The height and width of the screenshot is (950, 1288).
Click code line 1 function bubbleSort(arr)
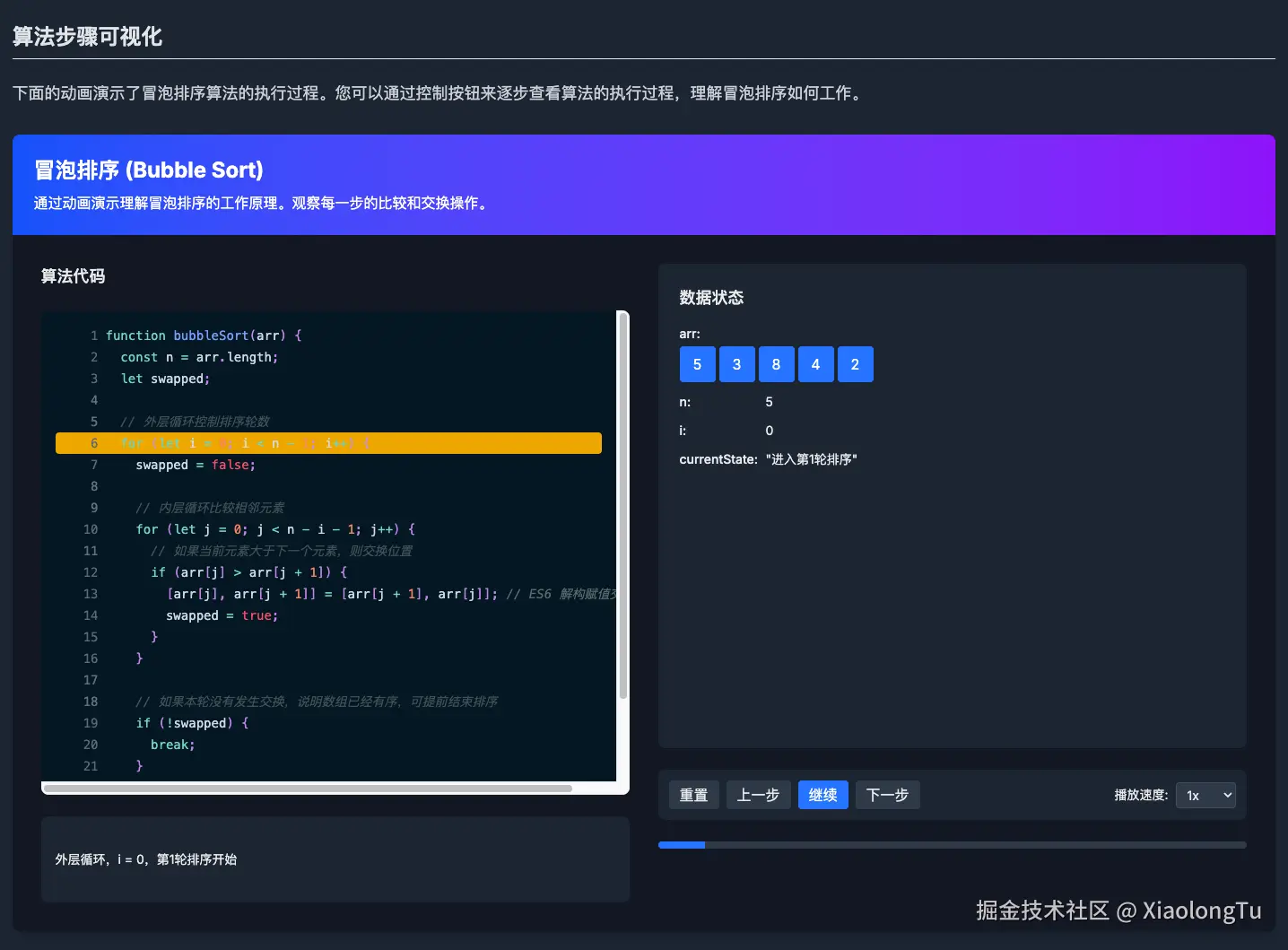(204, 336)
